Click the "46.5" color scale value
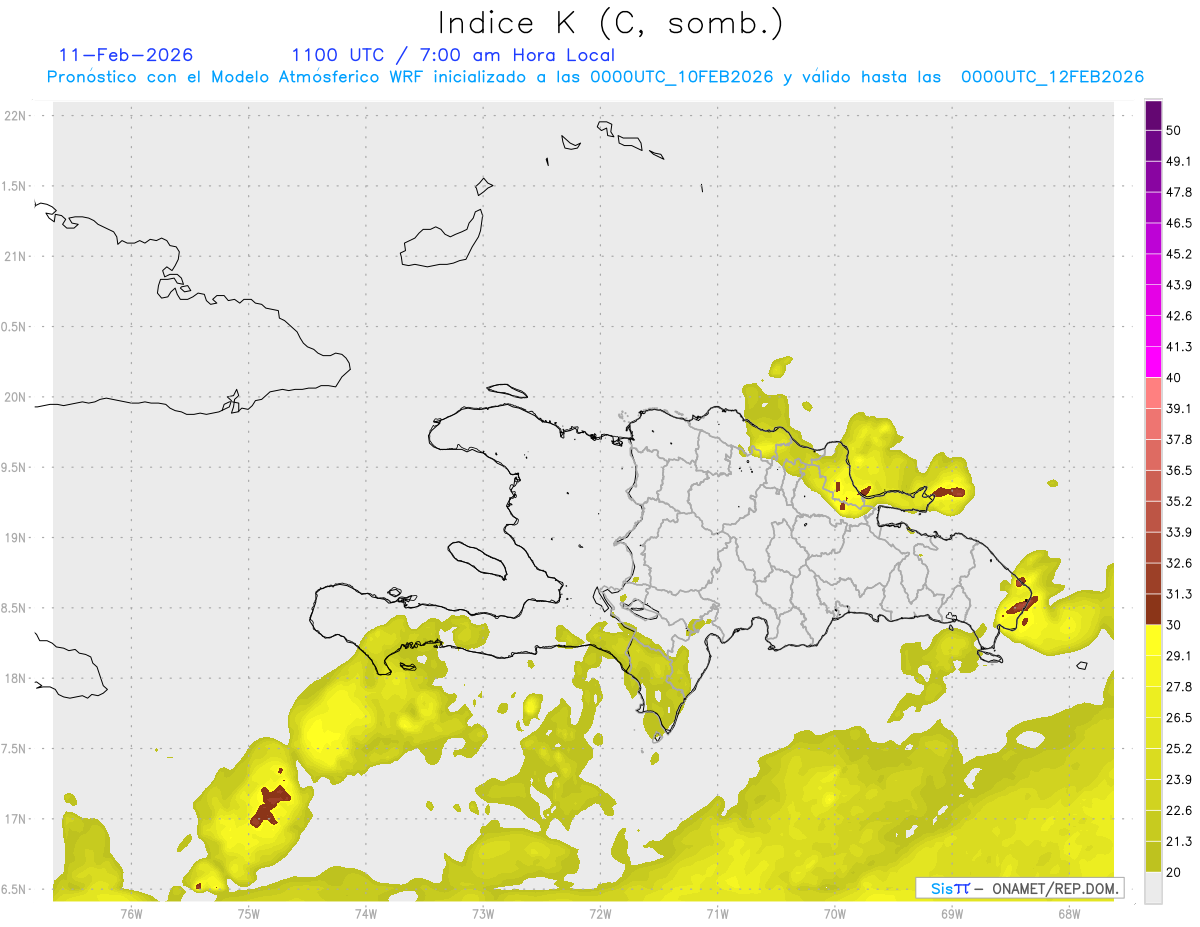This screenshot has width=1200, height=927. (1179, 223)
